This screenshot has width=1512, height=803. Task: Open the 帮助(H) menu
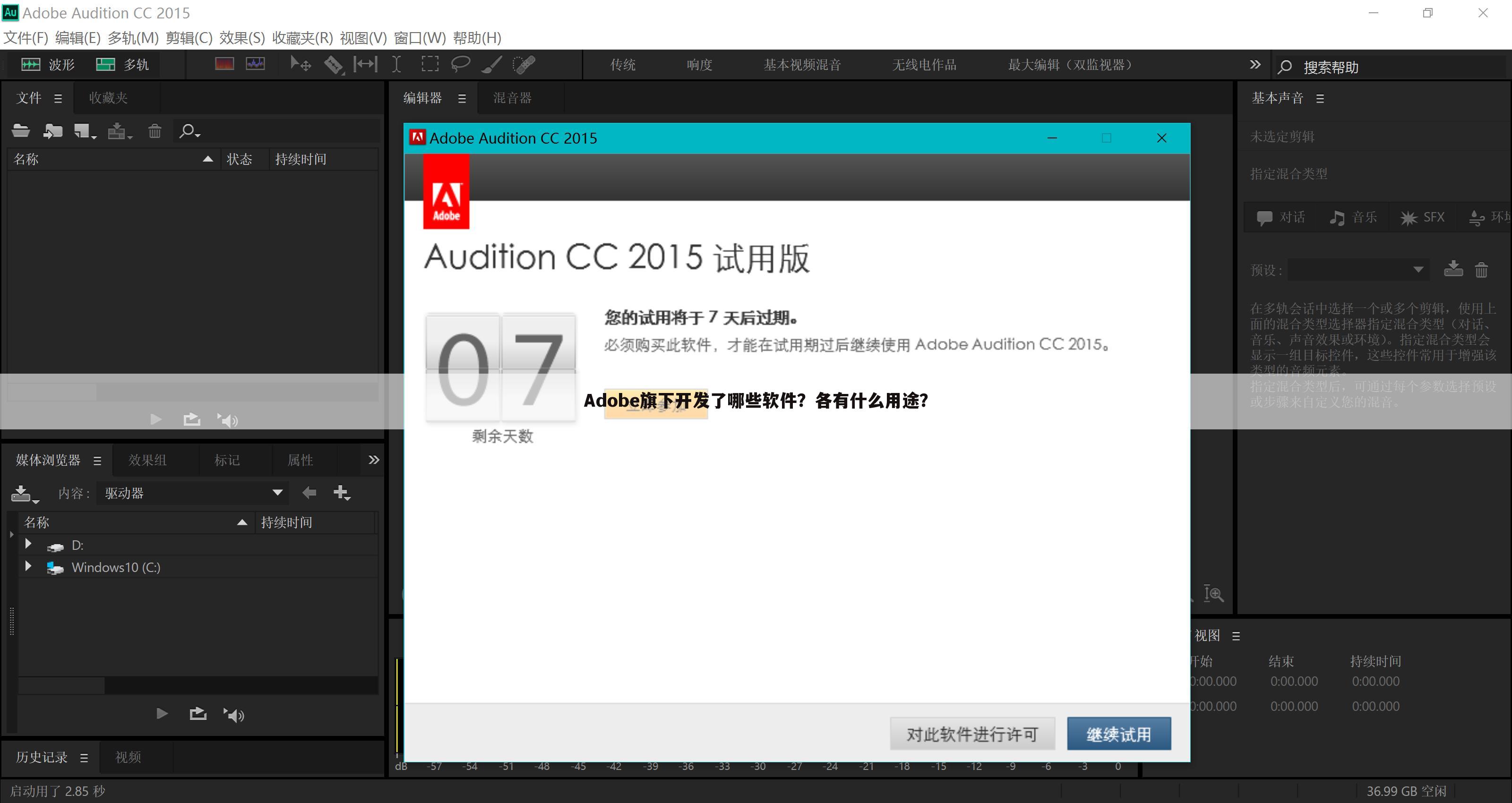(x=477, y=38)
